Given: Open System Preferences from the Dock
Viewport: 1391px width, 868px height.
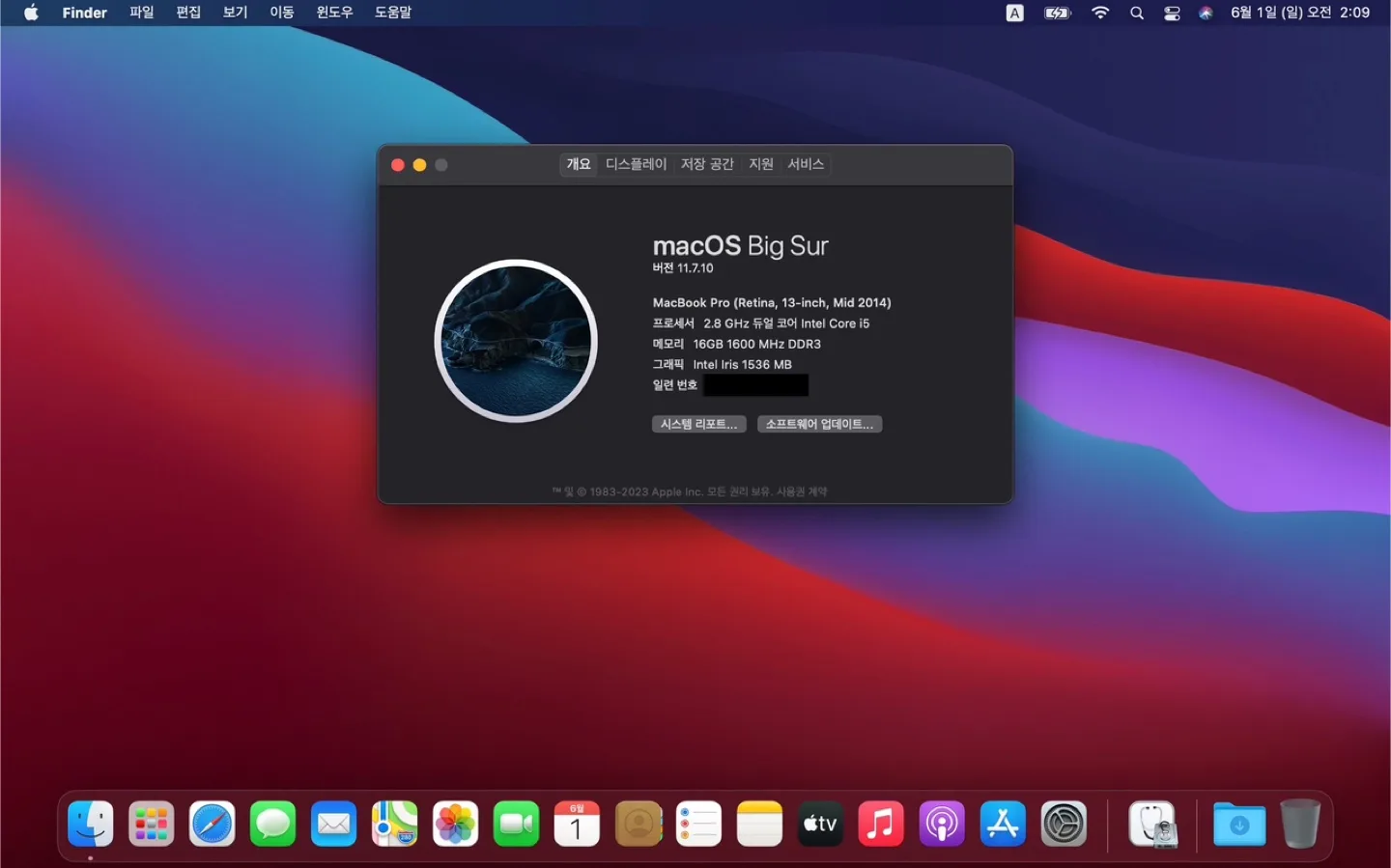Looking at the screenshot, I should (x=1065, y=824).
